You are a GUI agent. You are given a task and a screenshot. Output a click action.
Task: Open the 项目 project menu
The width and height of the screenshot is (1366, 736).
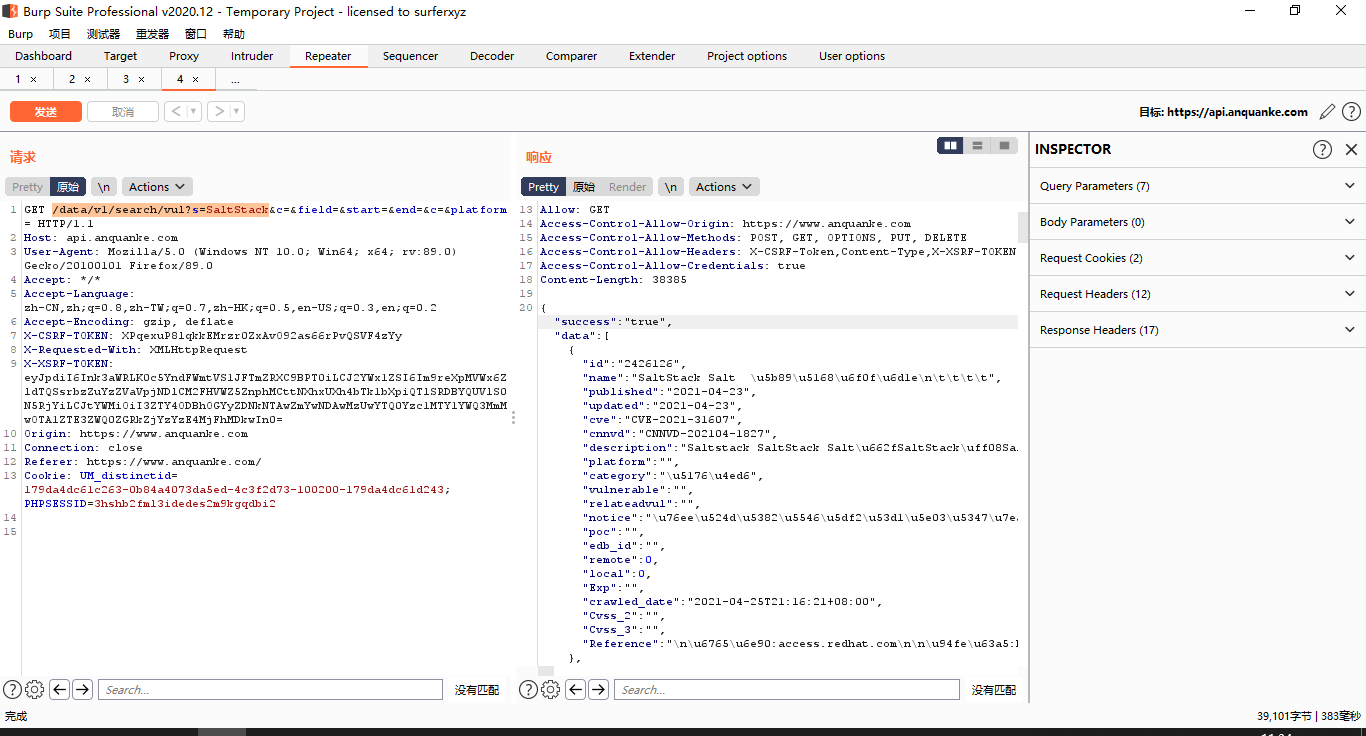[60, 34]
